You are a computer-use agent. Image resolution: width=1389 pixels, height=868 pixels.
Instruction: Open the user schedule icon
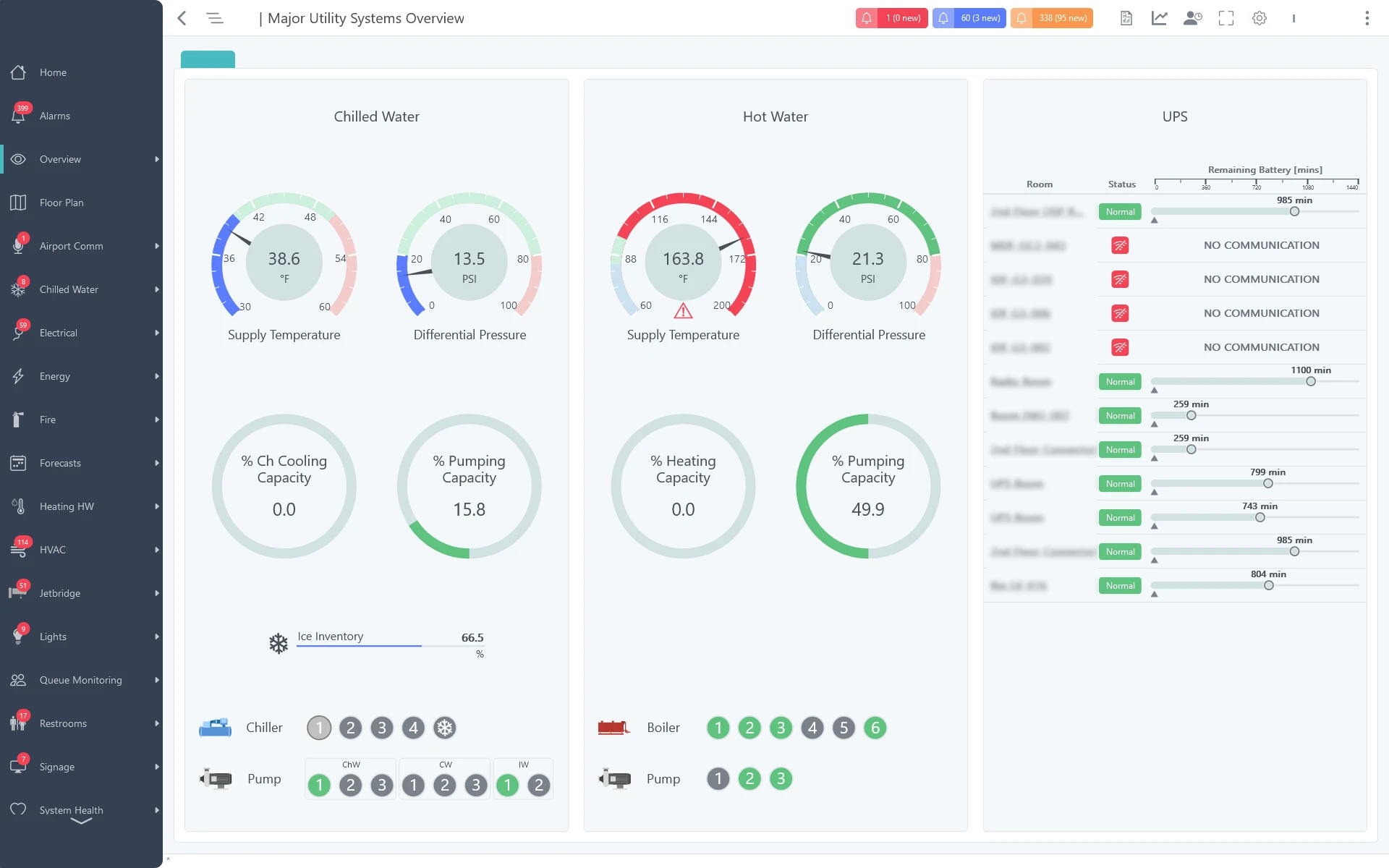pyautogui.click(x=1192, y=18)
